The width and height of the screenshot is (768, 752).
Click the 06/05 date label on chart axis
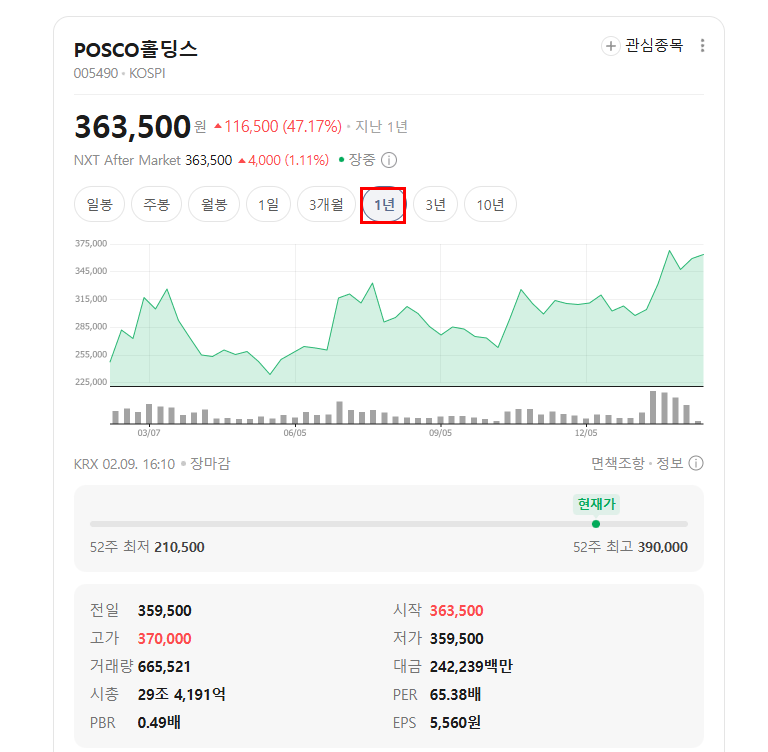click(x=295, y=433)
